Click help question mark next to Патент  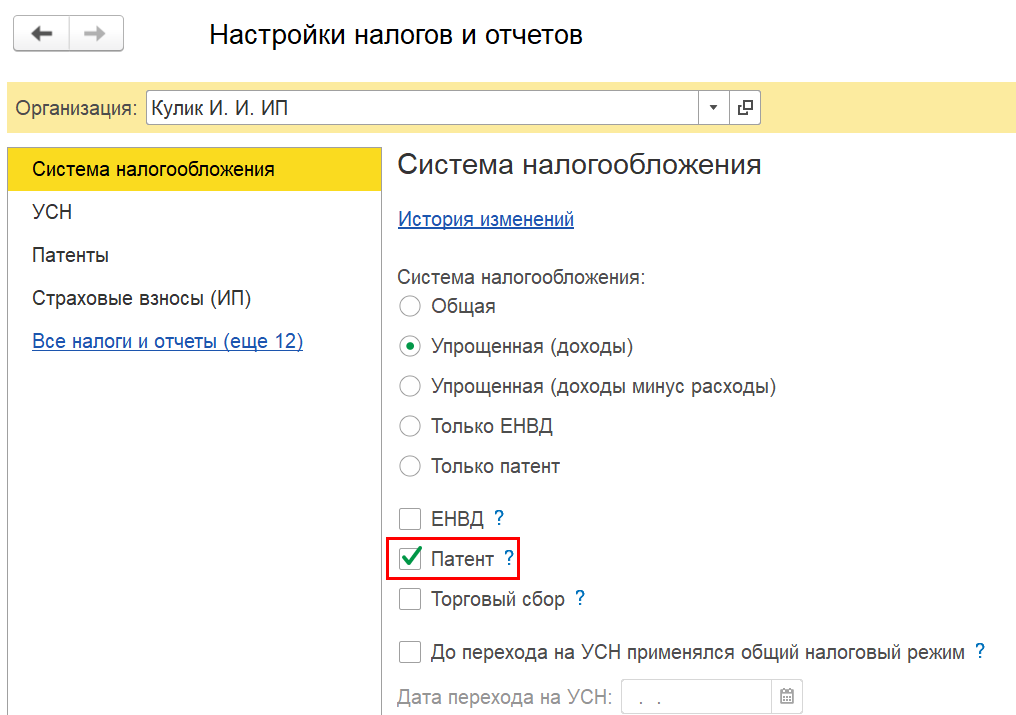point(509,557)
